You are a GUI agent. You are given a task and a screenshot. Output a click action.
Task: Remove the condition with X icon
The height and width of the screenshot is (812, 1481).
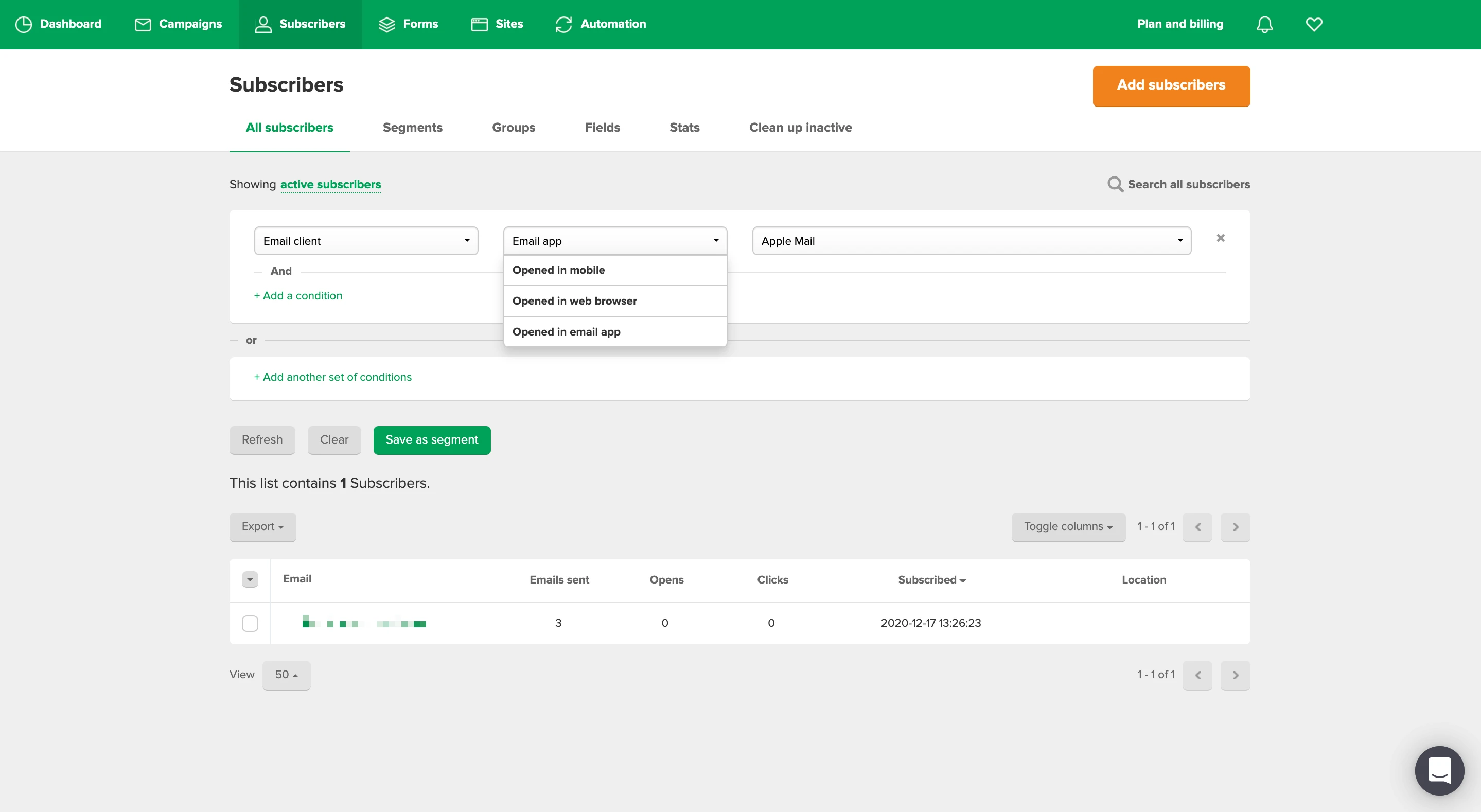tap(1221, 238)
